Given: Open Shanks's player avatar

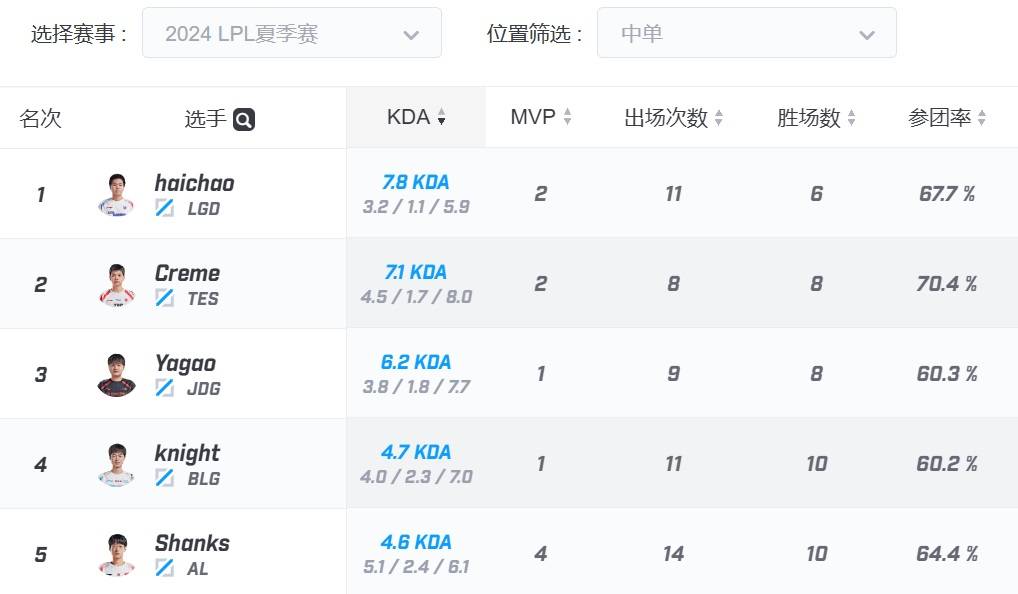Looking at the screenshot, I should click(116, 554).
